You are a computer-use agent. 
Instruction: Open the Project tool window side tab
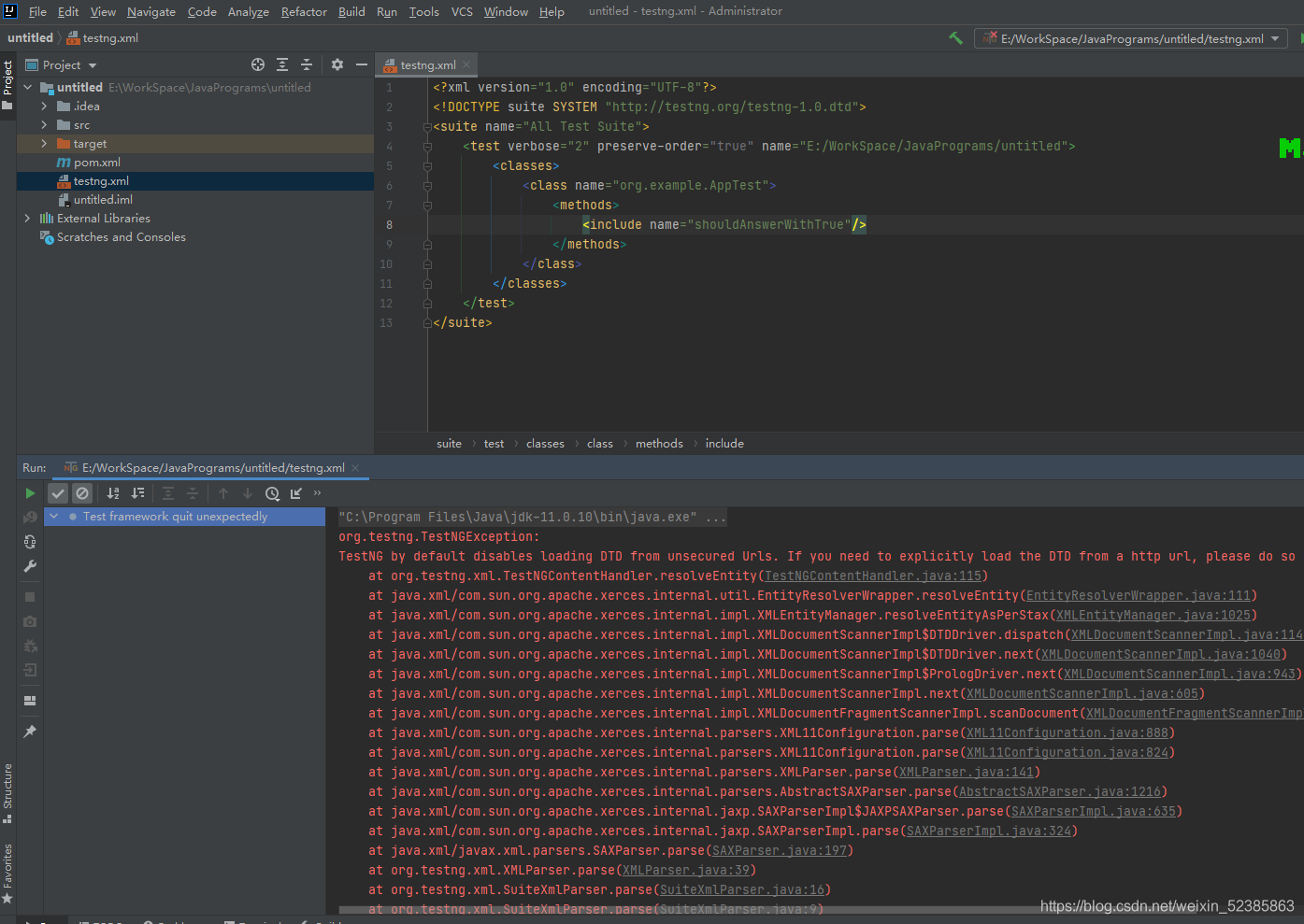pyautogui.click(x=7, y=85)
